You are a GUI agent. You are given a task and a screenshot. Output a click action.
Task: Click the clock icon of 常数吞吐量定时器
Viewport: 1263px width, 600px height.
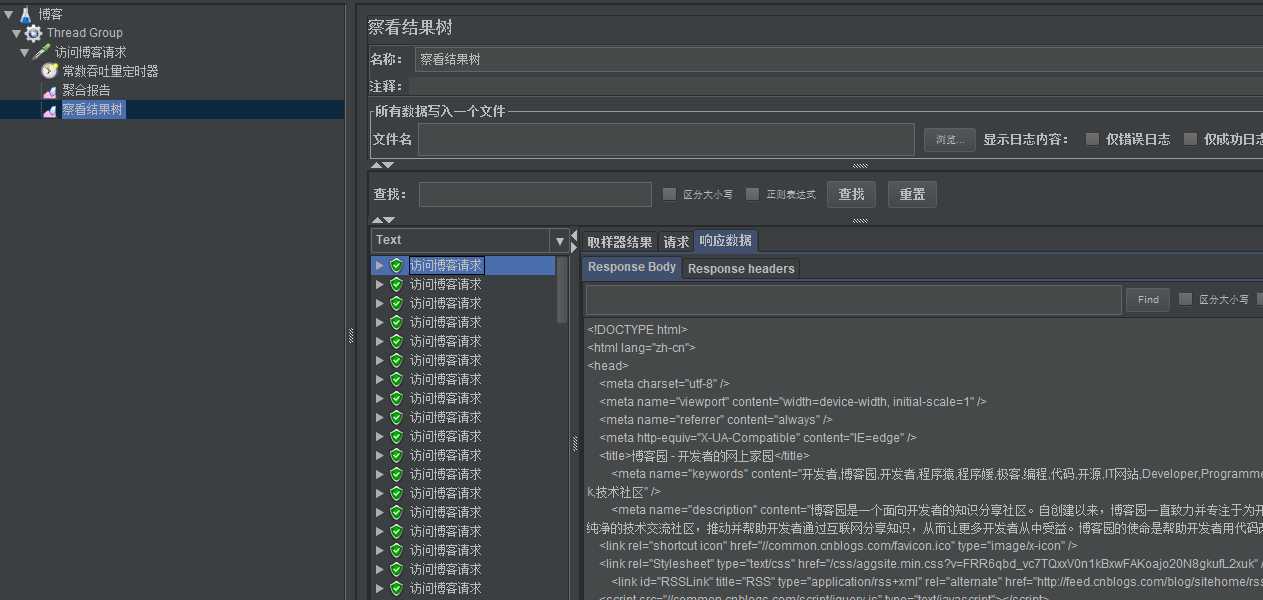pyautogui.click(x=50, y=71)
